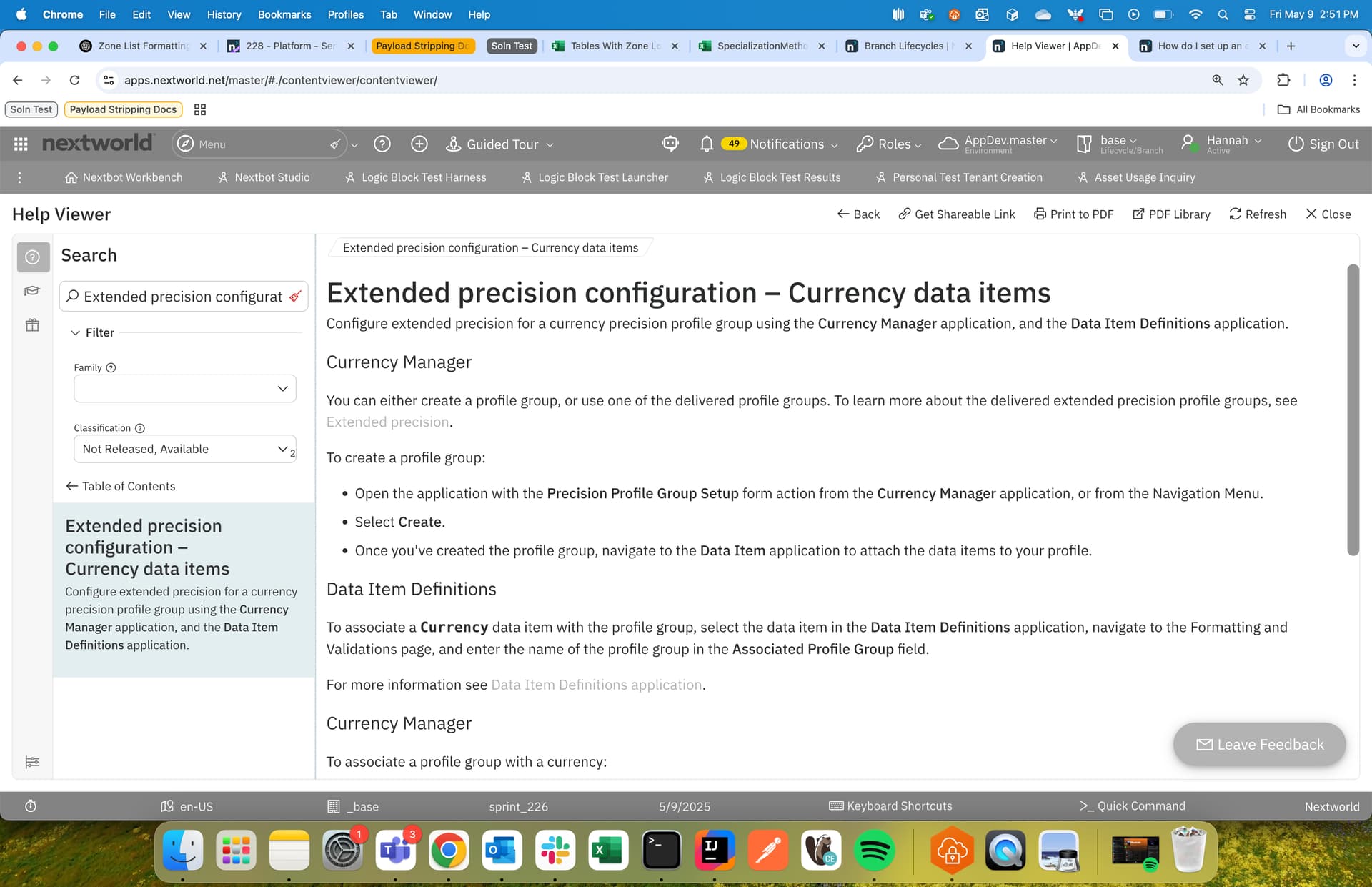This screenshot has width=1372, height=887.
Task: Open the Data Item Definitions application link
Action: tap(596, 685)
